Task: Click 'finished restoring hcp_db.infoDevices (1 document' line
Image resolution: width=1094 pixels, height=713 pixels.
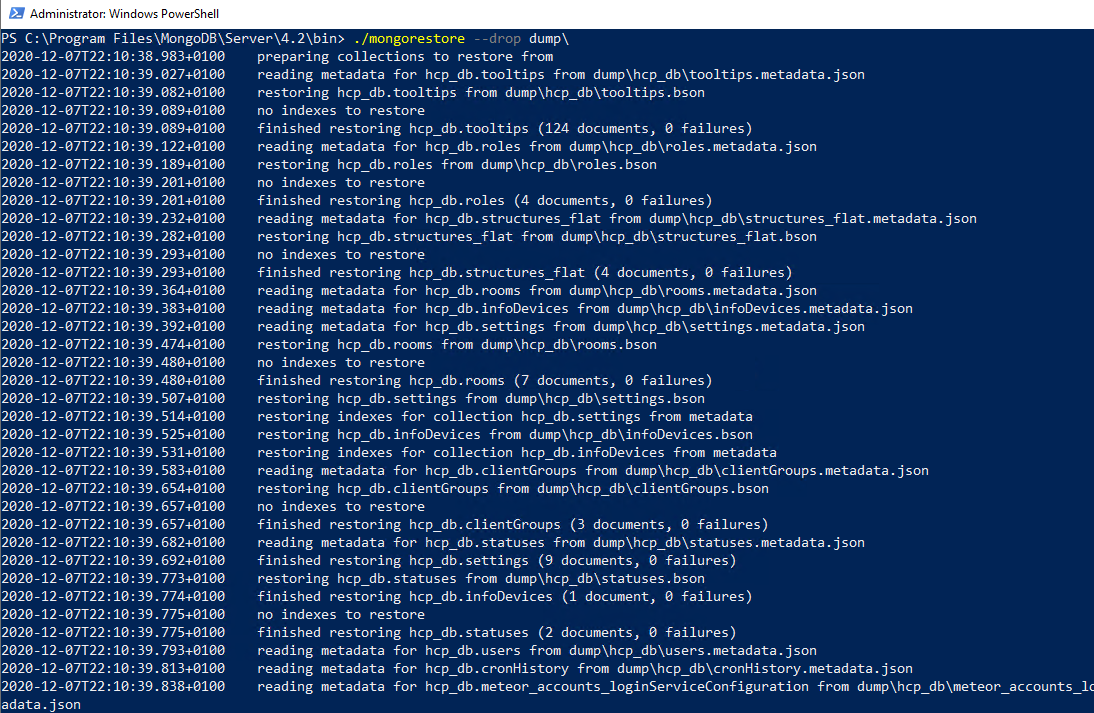Action: point(504,596)
